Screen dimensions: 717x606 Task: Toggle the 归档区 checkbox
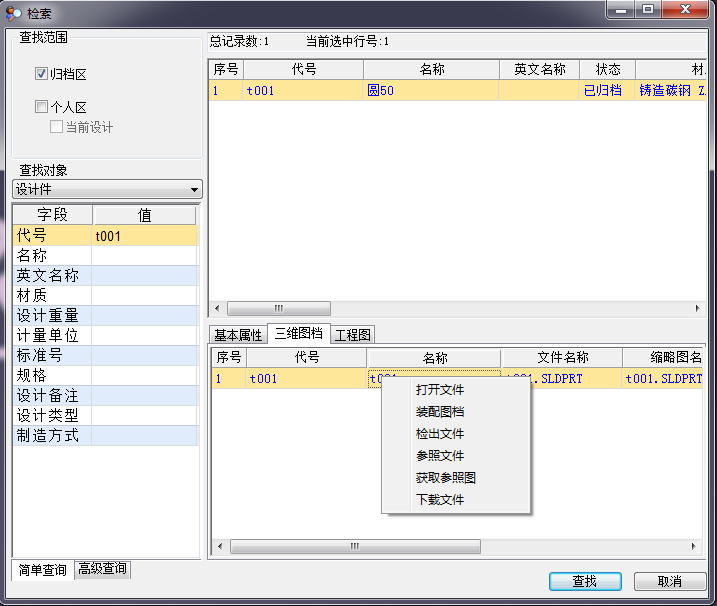coord(41,74)
